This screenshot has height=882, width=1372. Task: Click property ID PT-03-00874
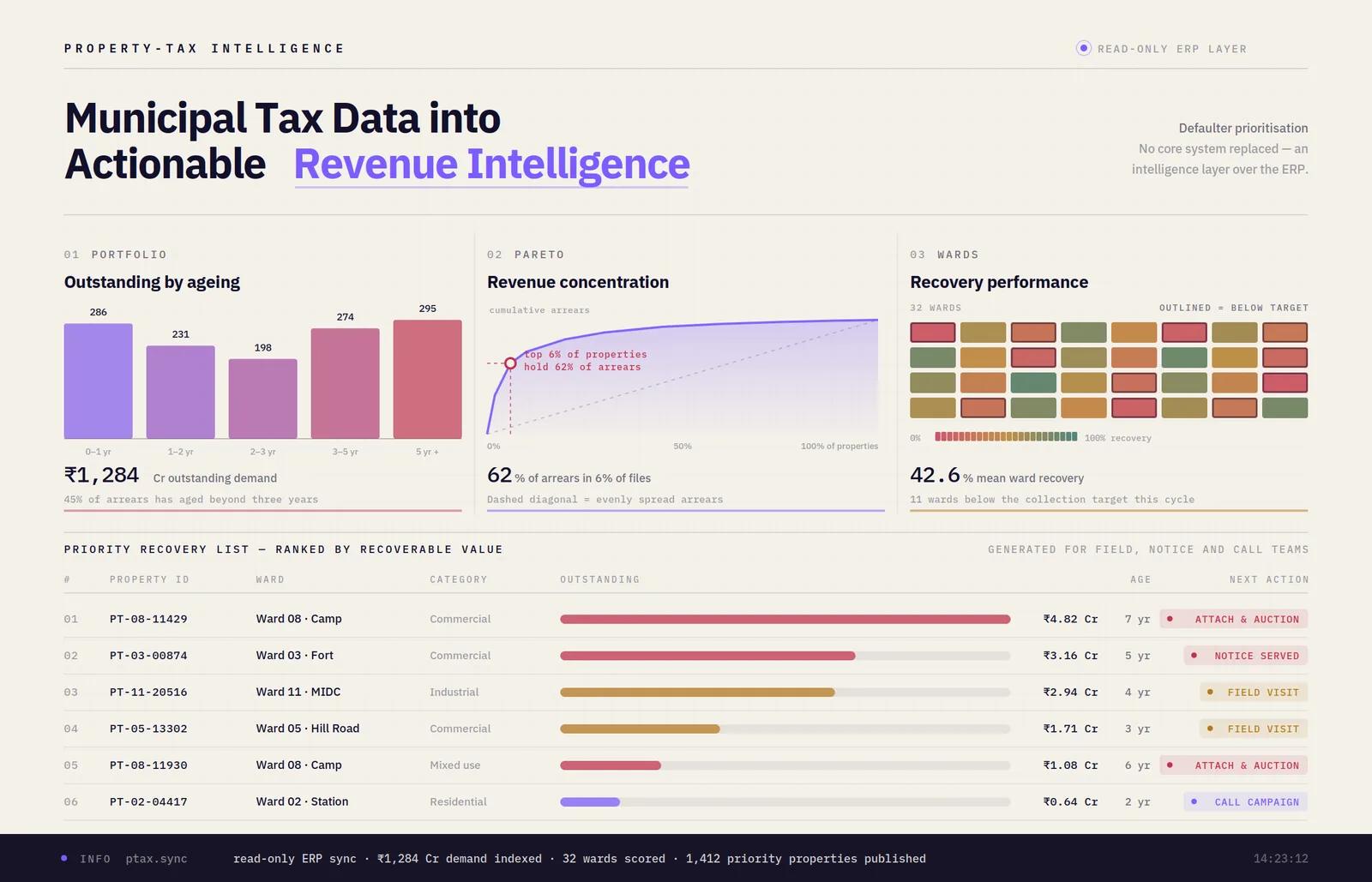tap(148, 656)
